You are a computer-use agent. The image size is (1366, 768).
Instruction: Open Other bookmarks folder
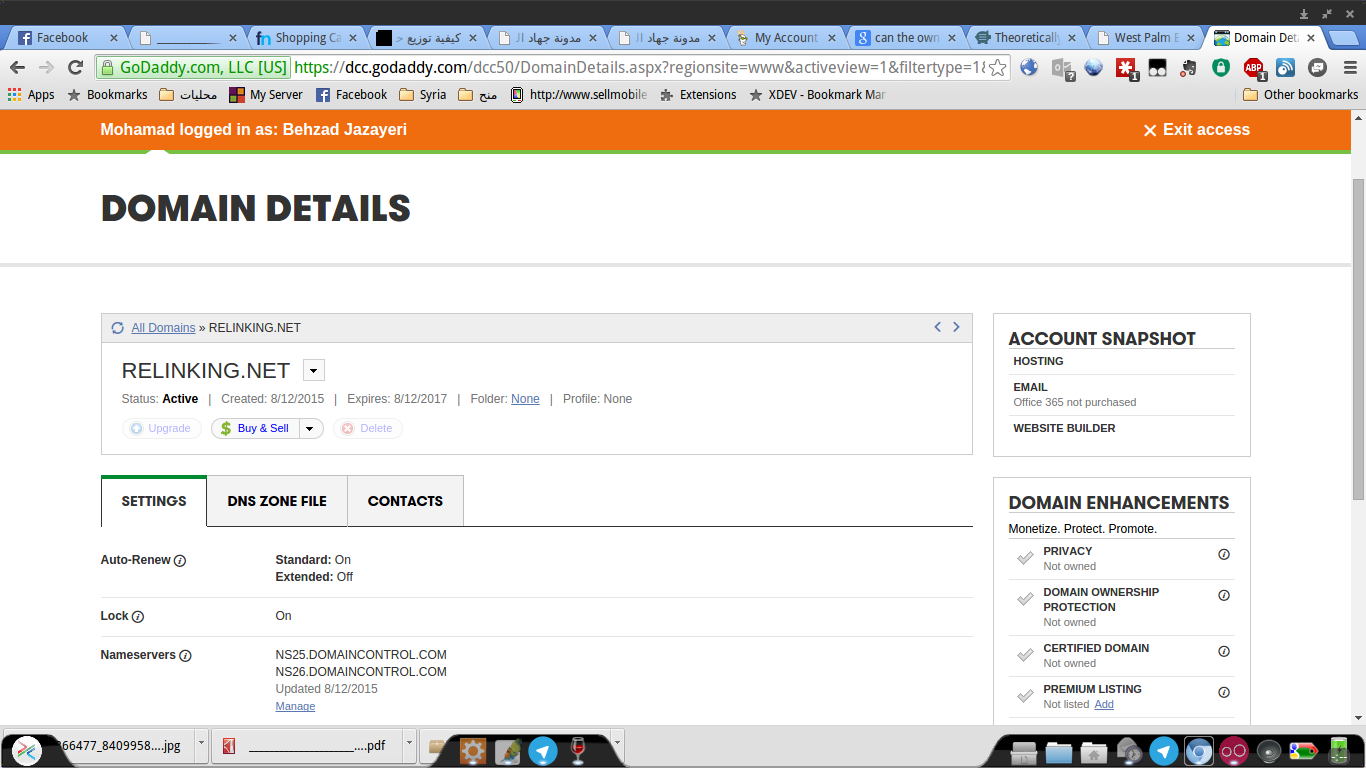pos(1300,95)
